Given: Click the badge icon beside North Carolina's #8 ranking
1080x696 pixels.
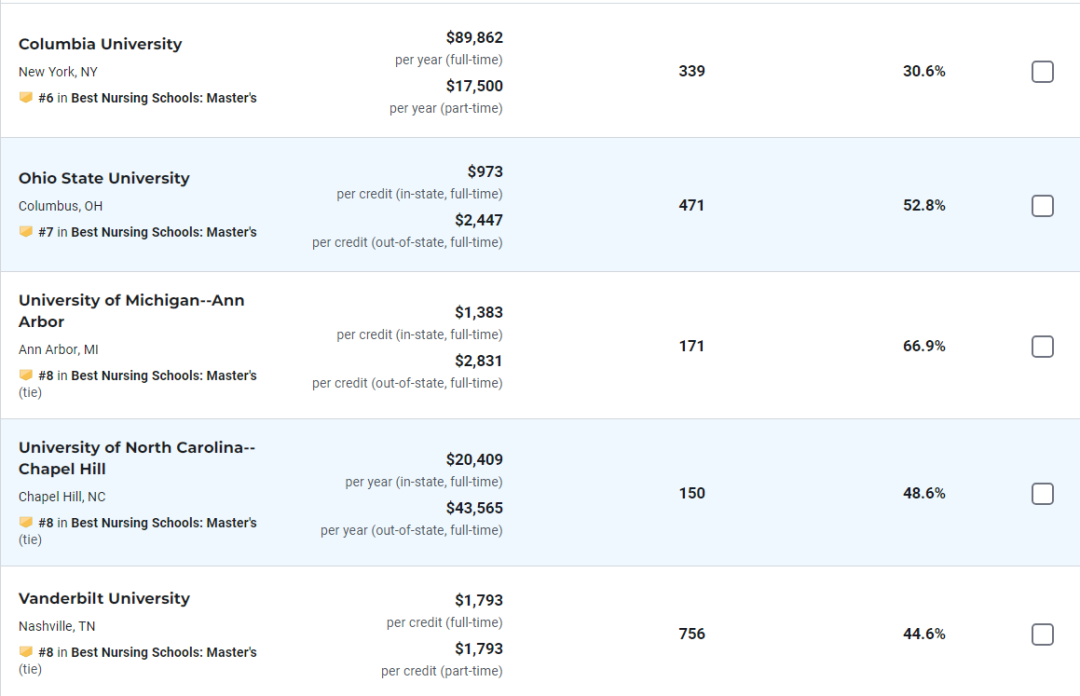Looking at the screenshot, I should pos(26,523).
